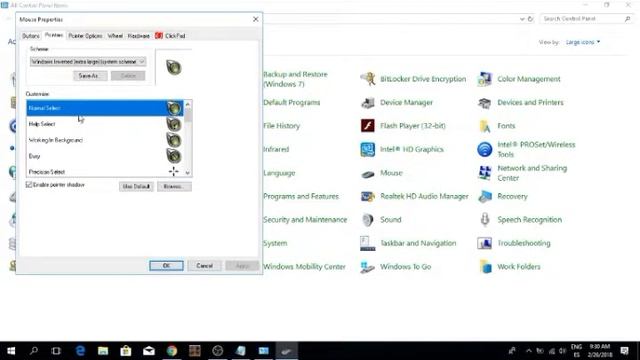Open Default Programs link
Viewport: 640px width, 360px height.
click(x=291, y=102)
